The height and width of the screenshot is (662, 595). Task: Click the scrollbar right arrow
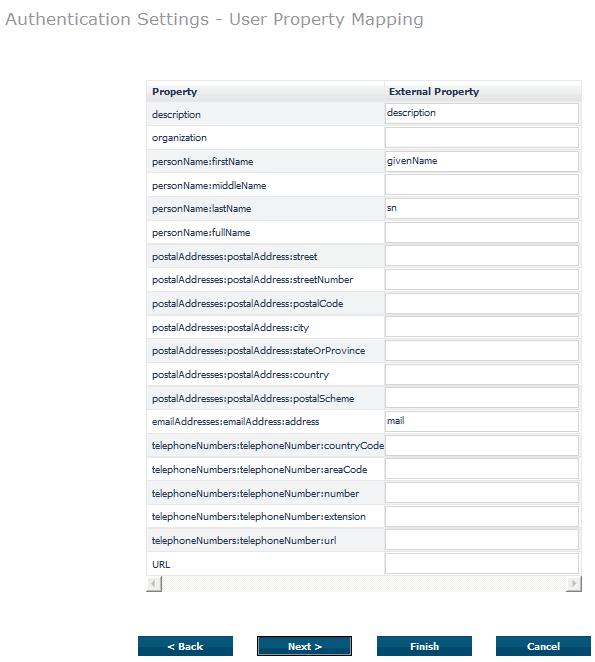(573, 584)
